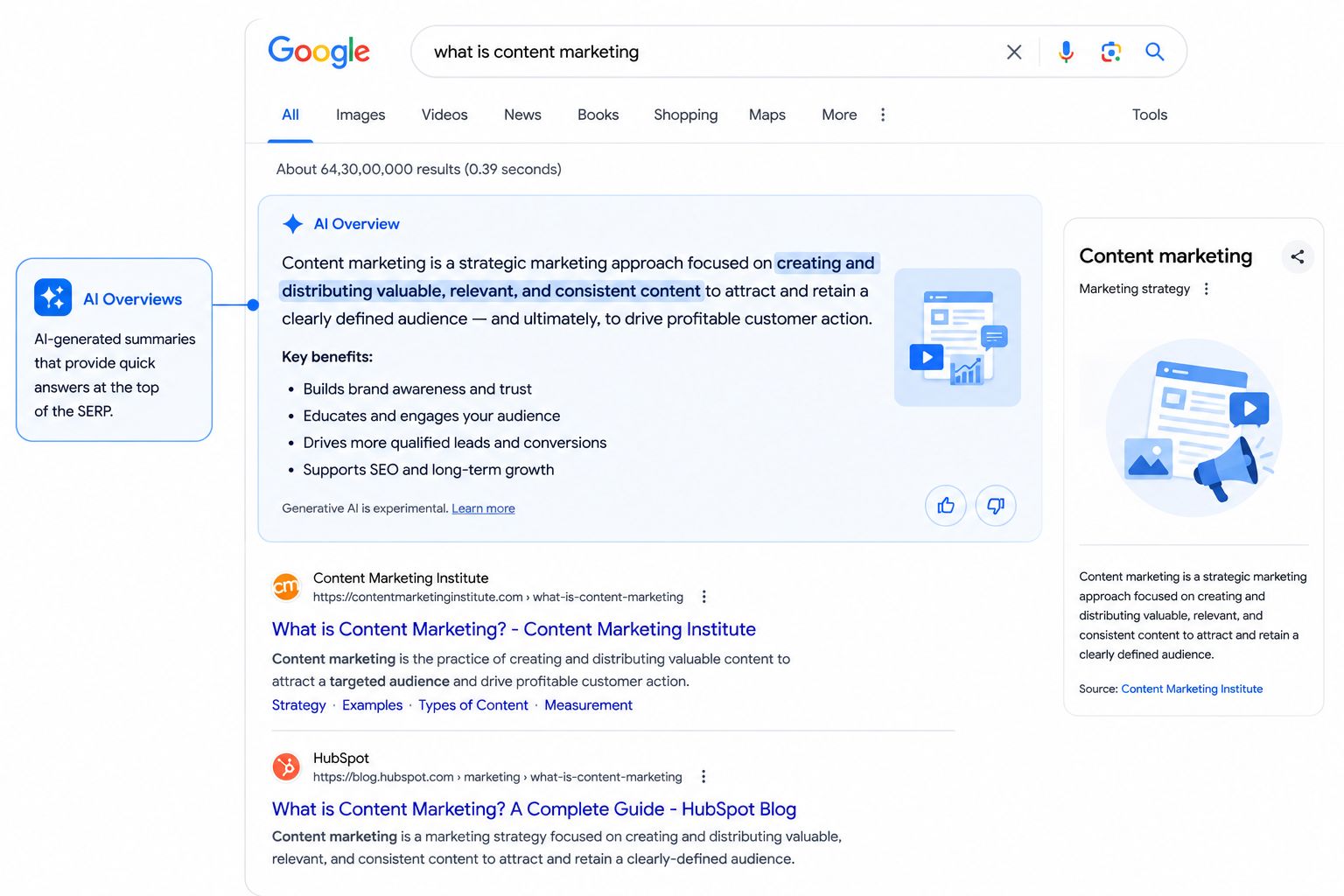The width and height of the screenshot is (1344, 896).
Task: Open the HubSpot Blog Complete Guide result
Action: [534, 809]
